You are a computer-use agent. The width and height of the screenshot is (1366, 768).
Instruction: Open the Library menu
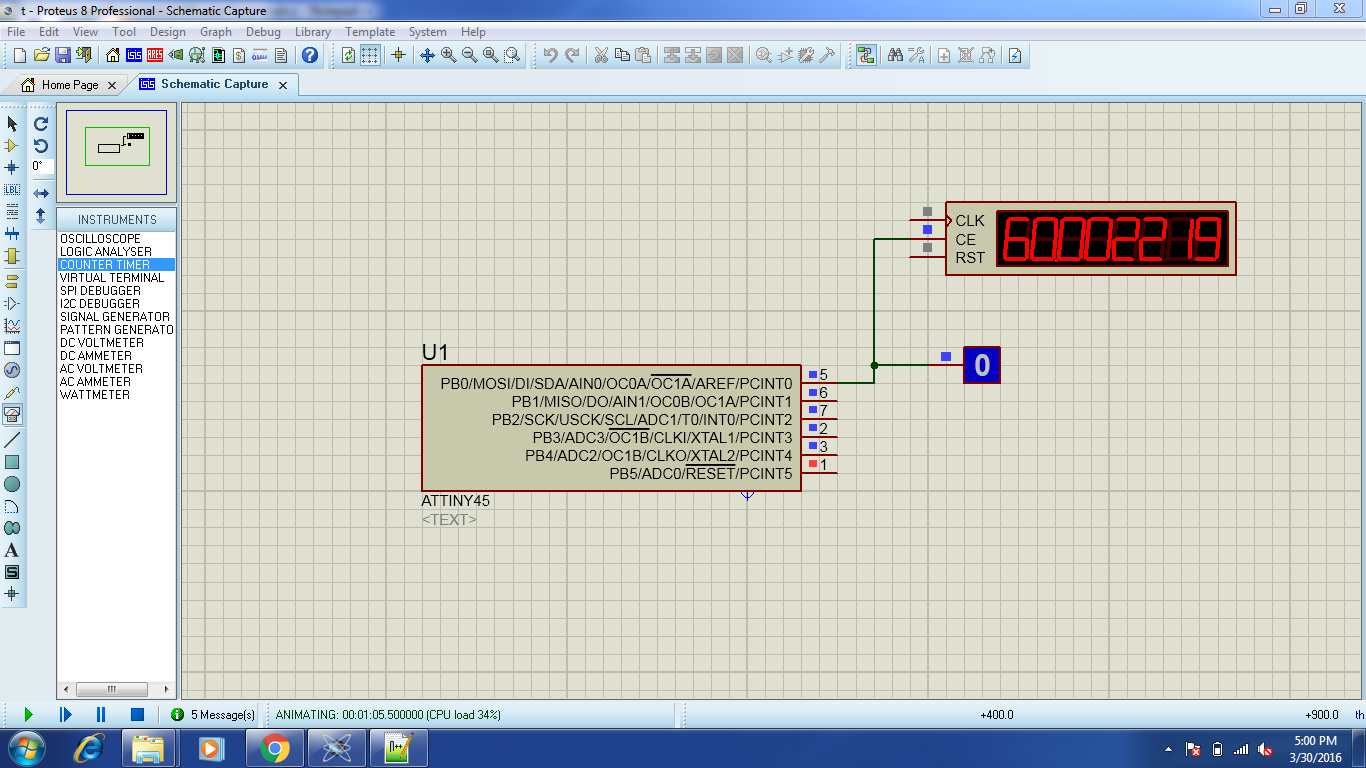click(312, 32)
